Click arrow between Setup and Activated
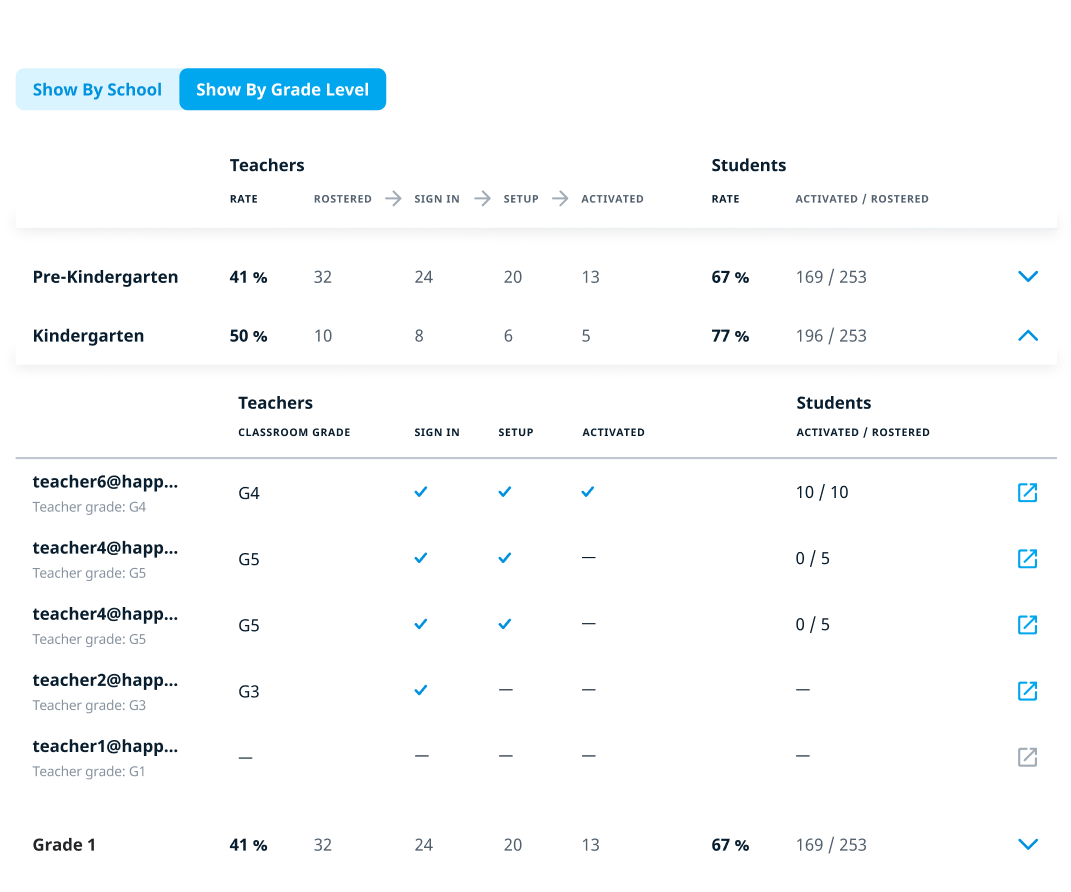Image resolution: width=1071 pixels, height=892 pixels. coord(560,199)
